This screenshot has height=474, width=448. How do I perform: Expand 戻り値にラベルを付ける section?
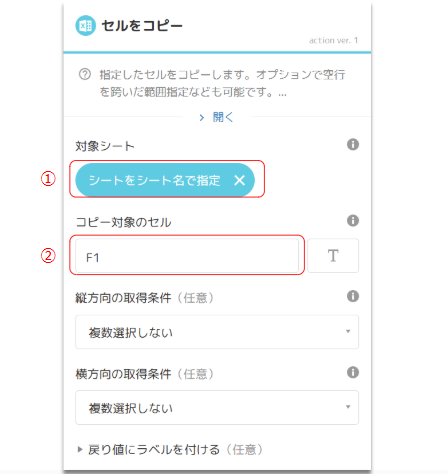(x=170, y=450)
